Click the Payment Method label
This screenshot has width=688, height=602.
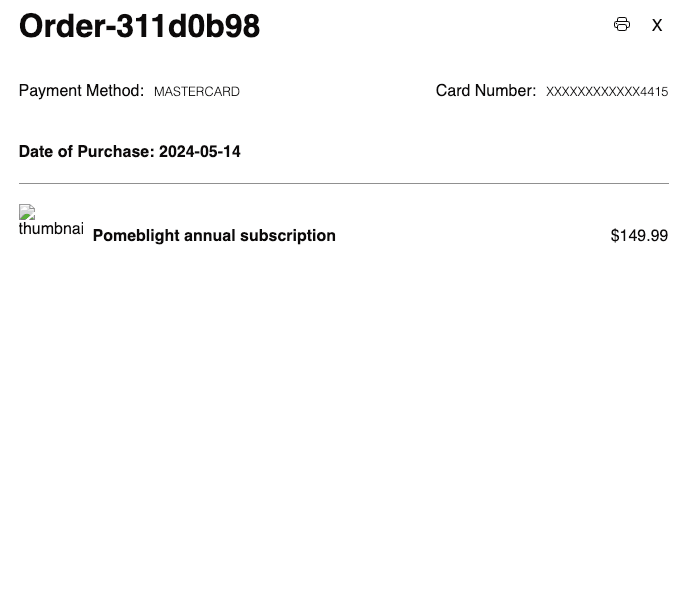coord(81,91)
